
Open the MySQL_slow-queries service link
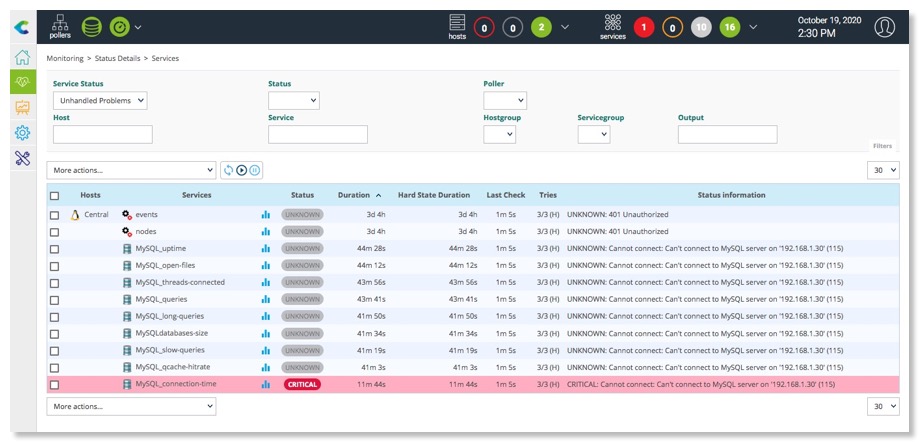[170, 350]
